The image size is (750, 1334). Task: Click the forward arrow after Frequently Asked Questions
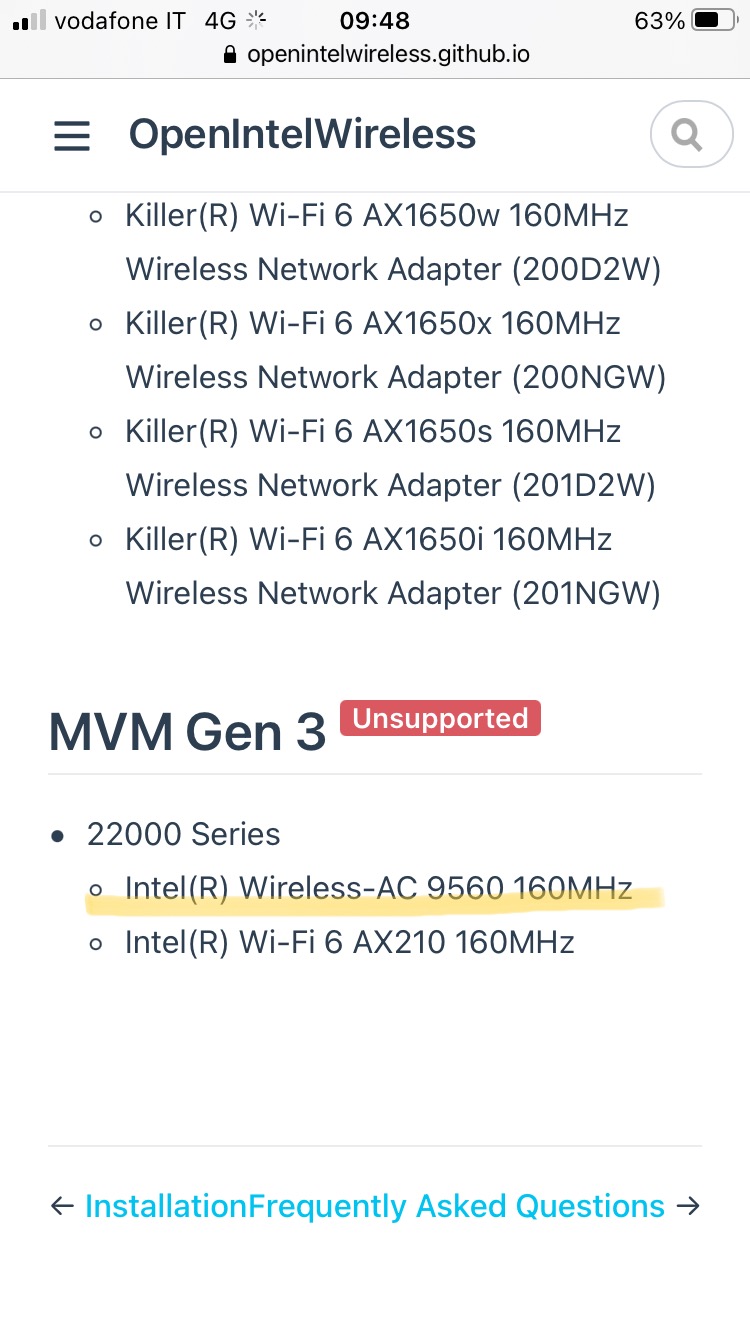pyautogui.click(x=688, y=1206)
